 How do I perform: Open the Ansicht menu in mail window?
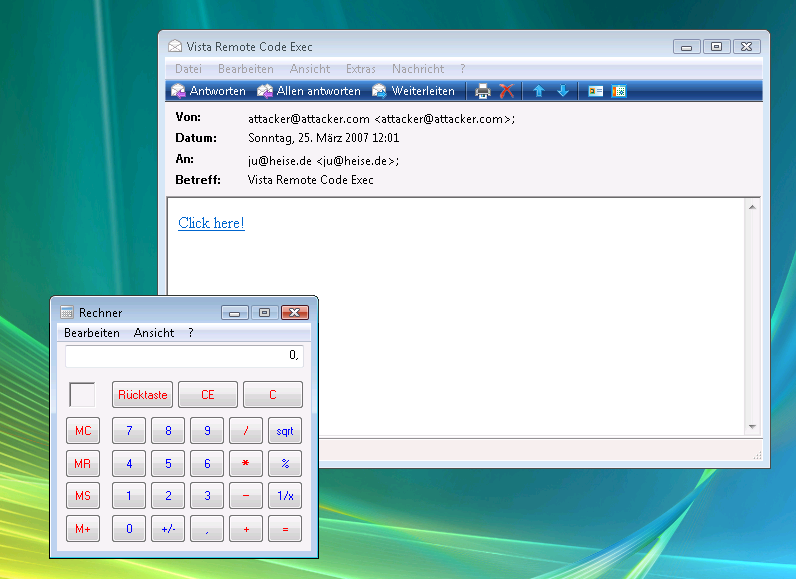[x=310, y=69]
